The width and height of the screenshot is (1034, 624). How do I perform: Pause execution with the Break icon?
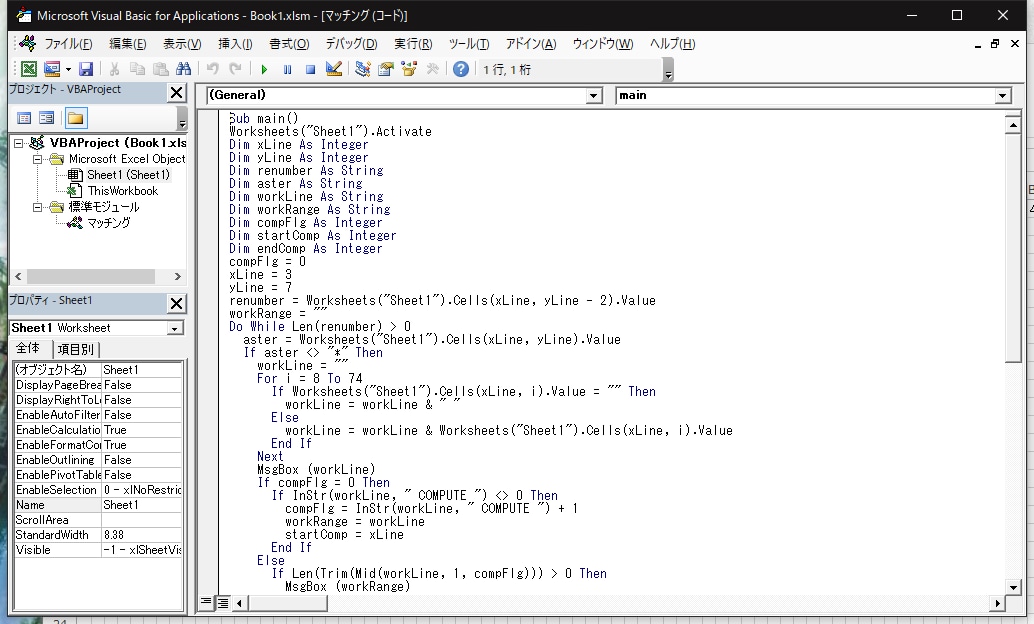pos(288,69)
